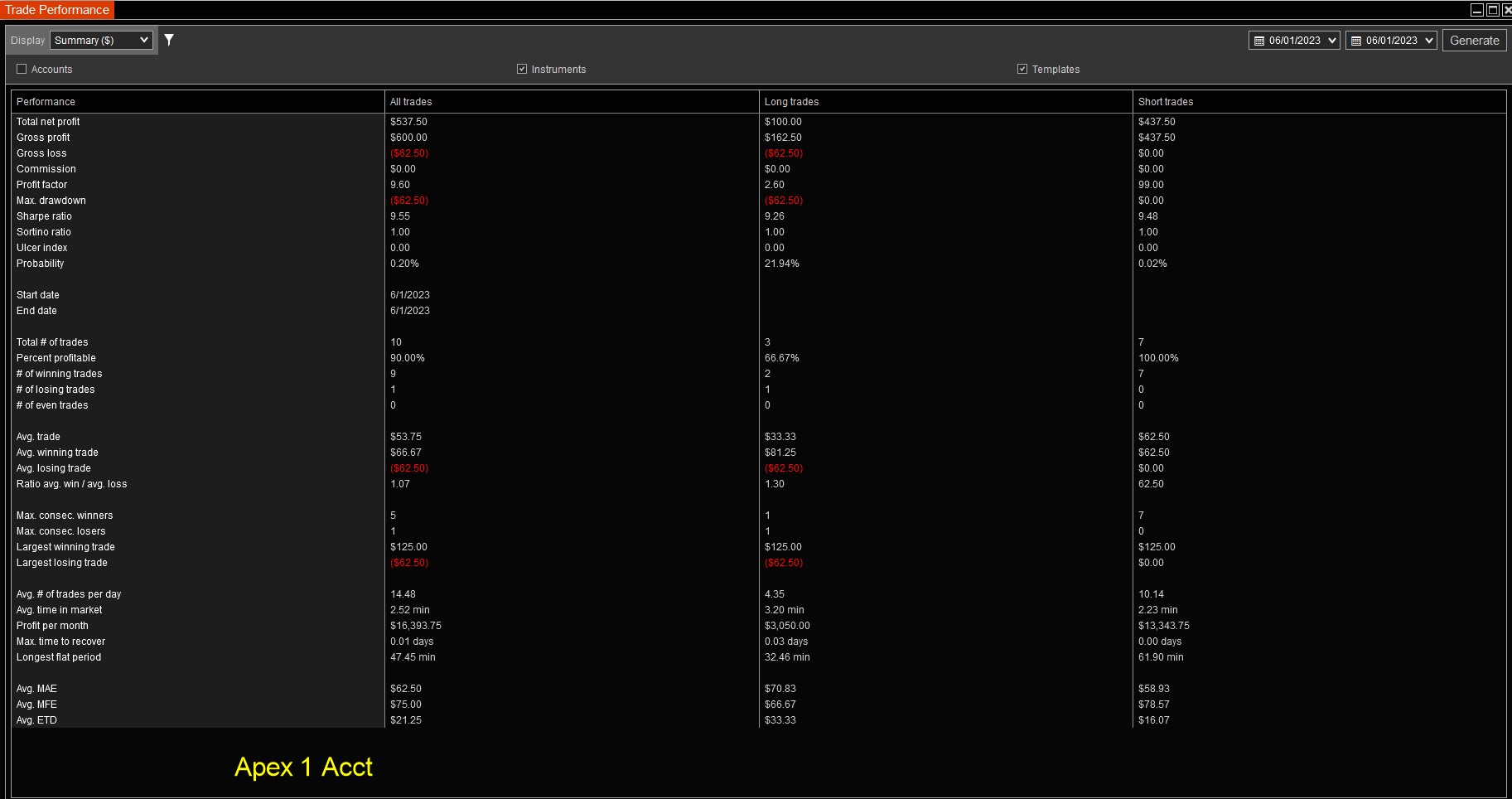Select the End date row label

pos(36,311)
